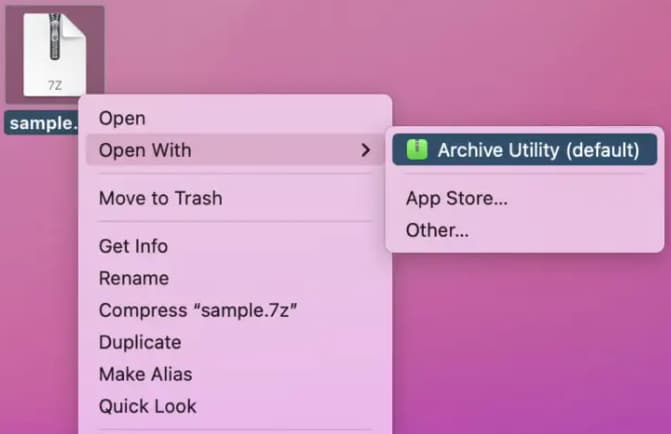
Task: Choose Compress “sample.7z”
Action: [x=235, y=310]
